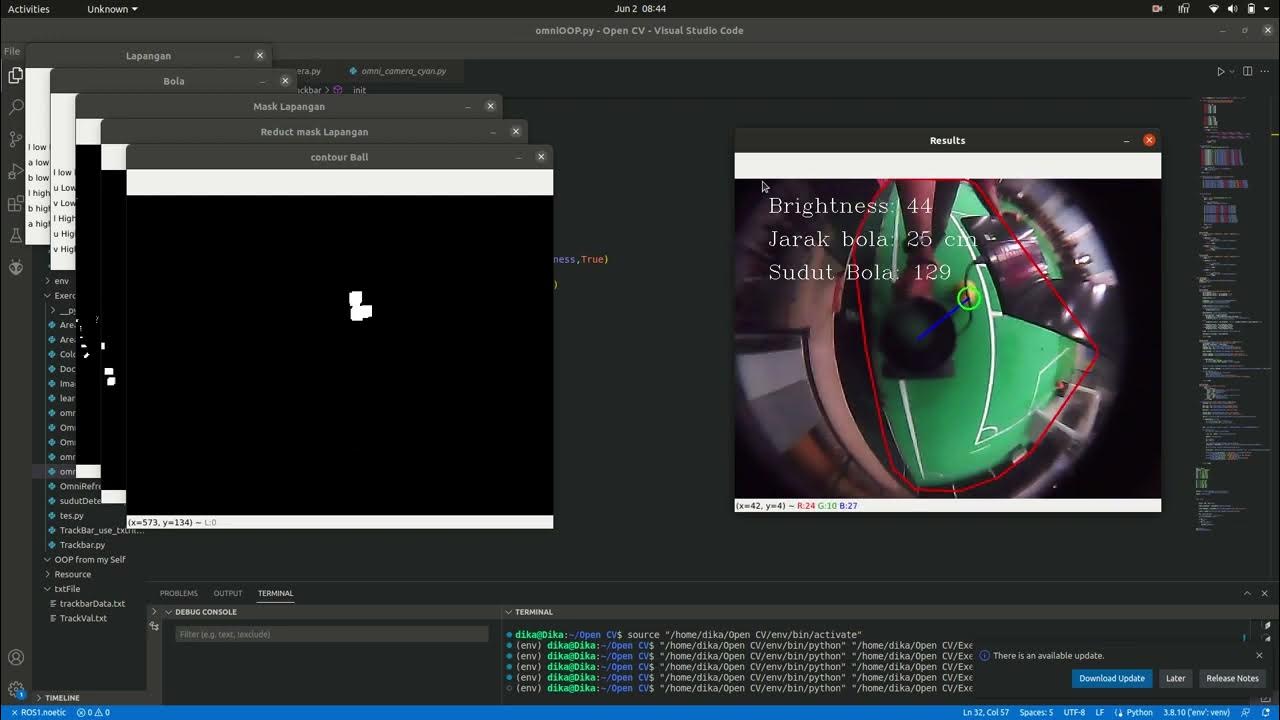Open the Unknown application menu
The width and height of the screenshot is (1280, 720).
(x=112, y=9)
